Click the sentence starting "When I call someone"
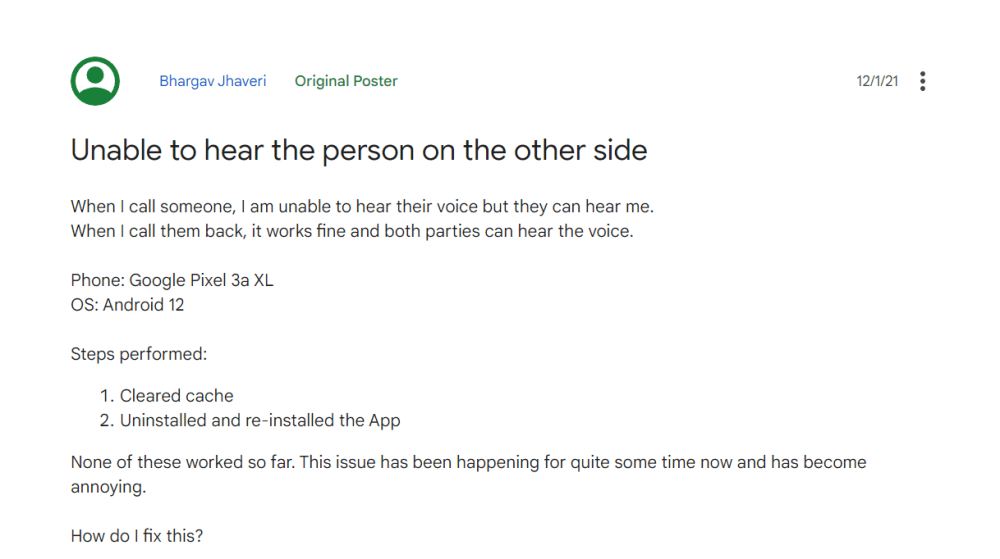Viewport: 1000px width, 559px height. tap(361, 207)
